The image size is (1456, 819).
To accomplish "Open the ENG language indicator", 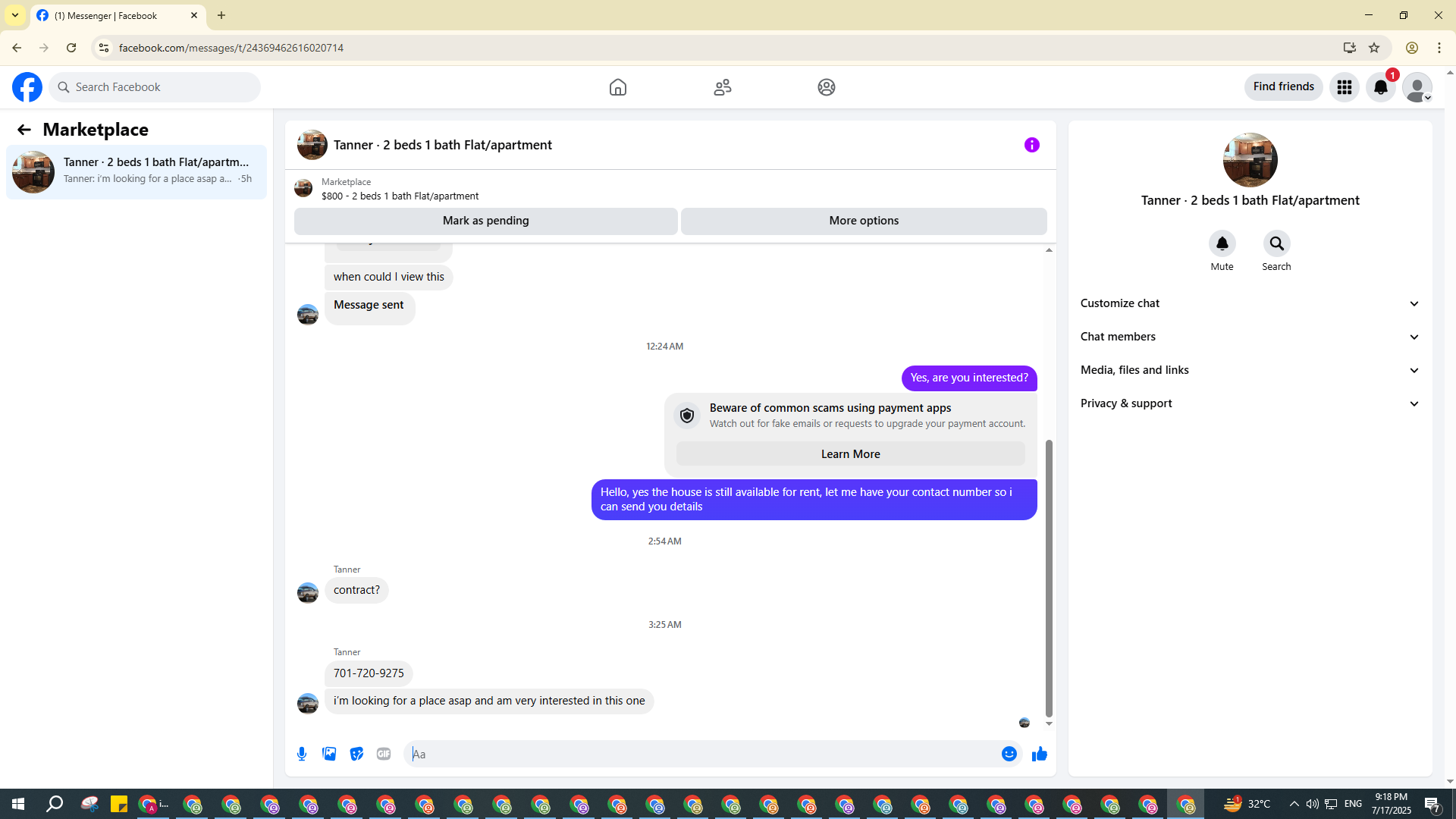I will 1353,804.
